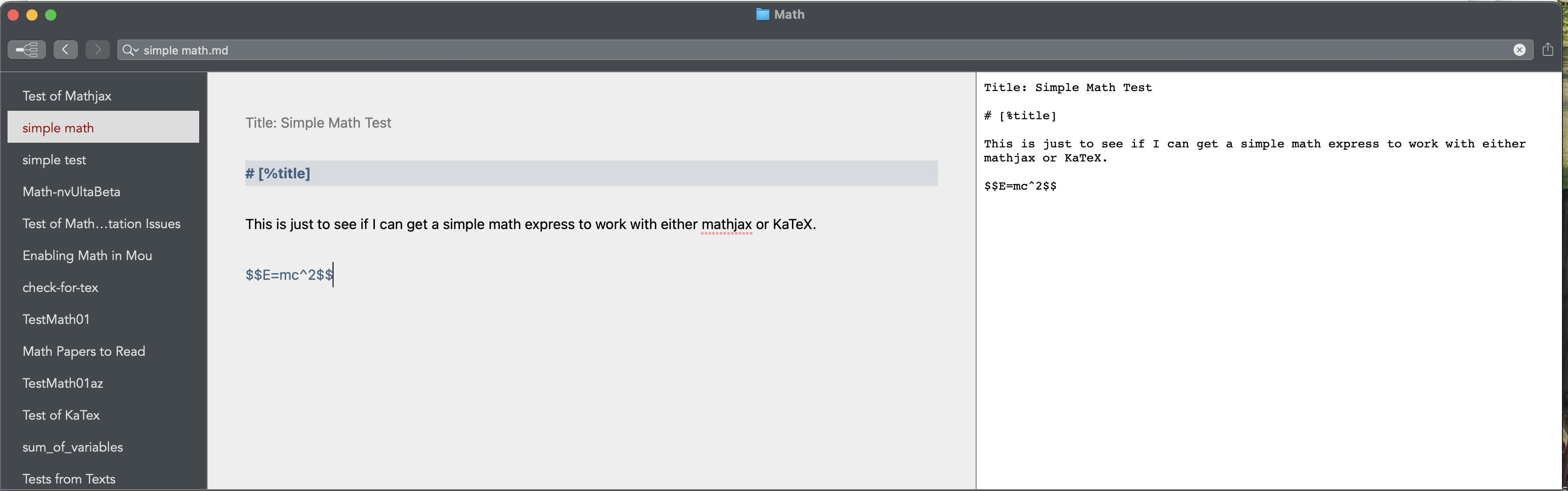The image size is (1568, 491).
Task: Click the search field showing simple math.md
Action: pyautogui.click(x=792, y=50)
